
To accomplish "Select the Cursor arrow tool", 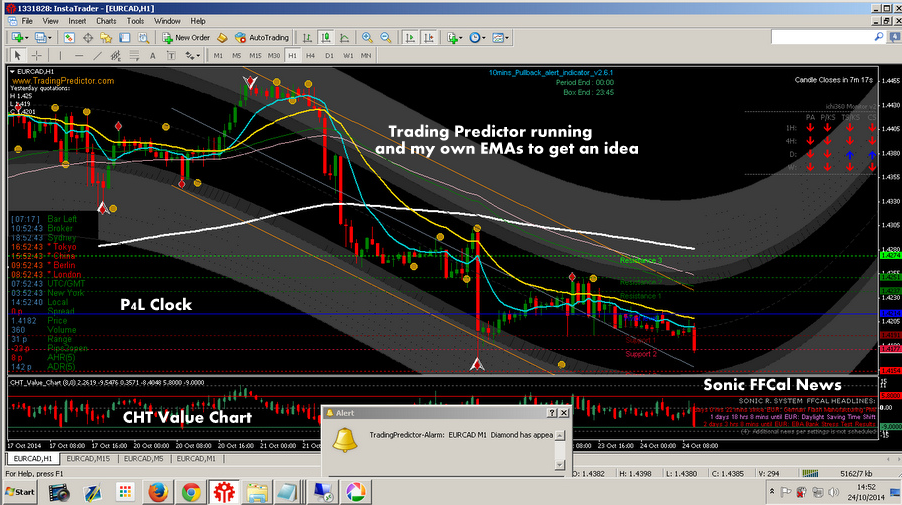I will click(17, 55).
